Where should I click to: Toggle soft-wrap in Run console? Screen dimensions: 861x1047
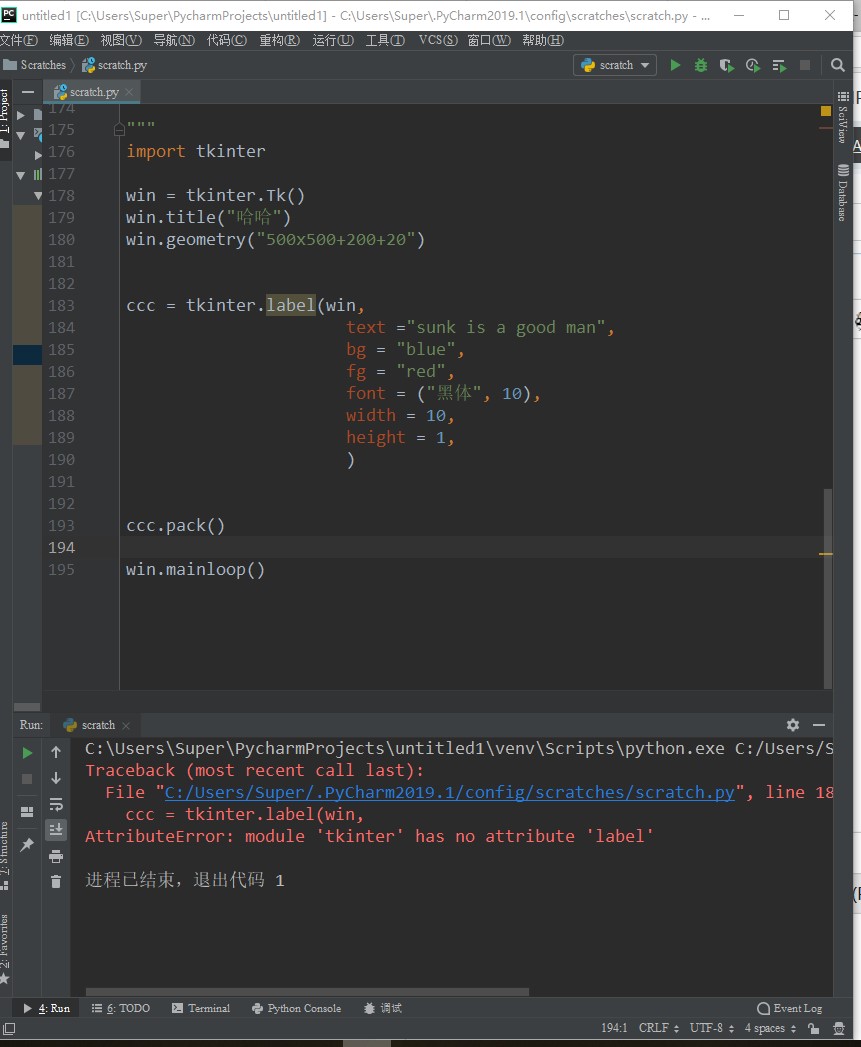[x=56, y=804]
